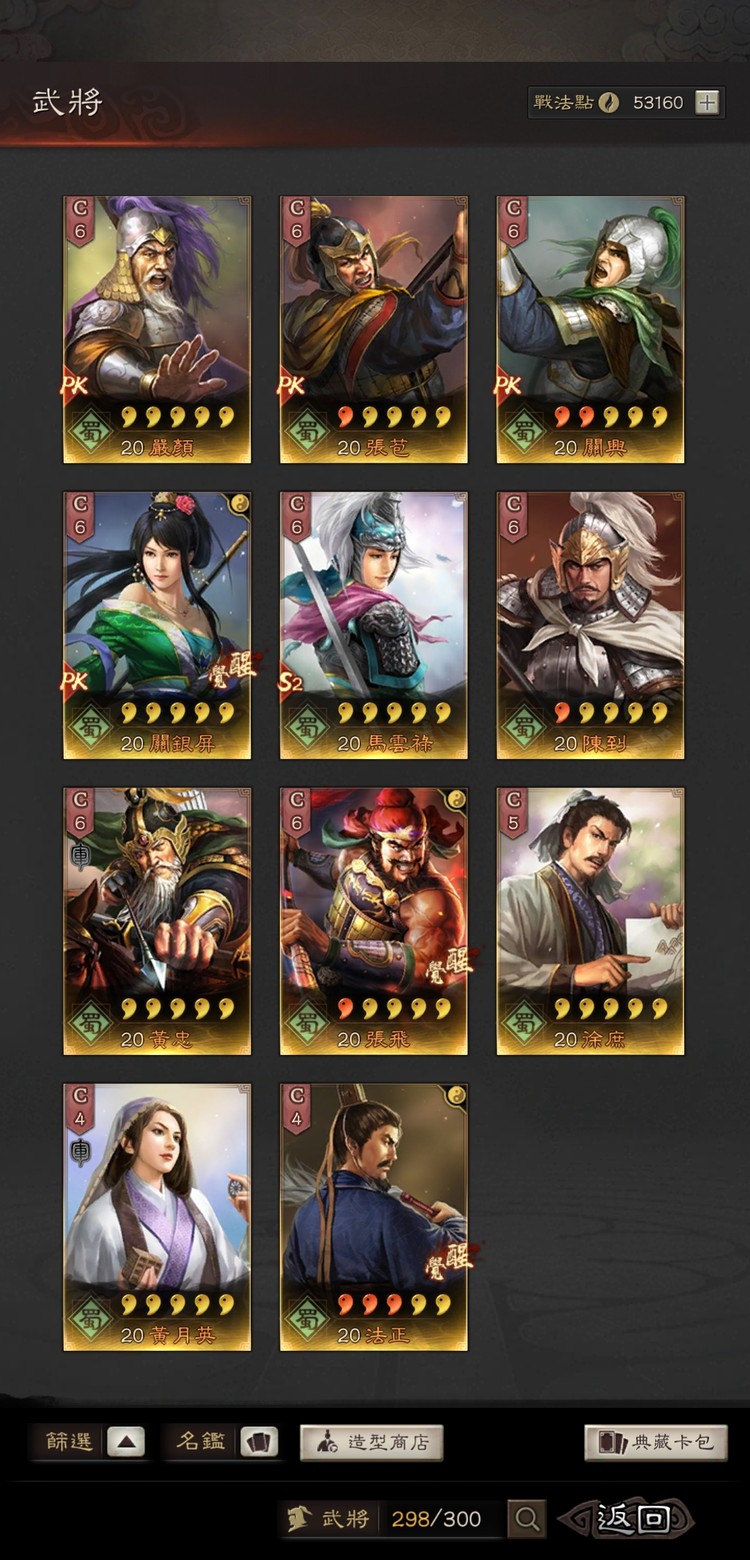Click the yin-yang icon on 法正 card
This screenshot has width=750, height=1560.
point(456,1094)
